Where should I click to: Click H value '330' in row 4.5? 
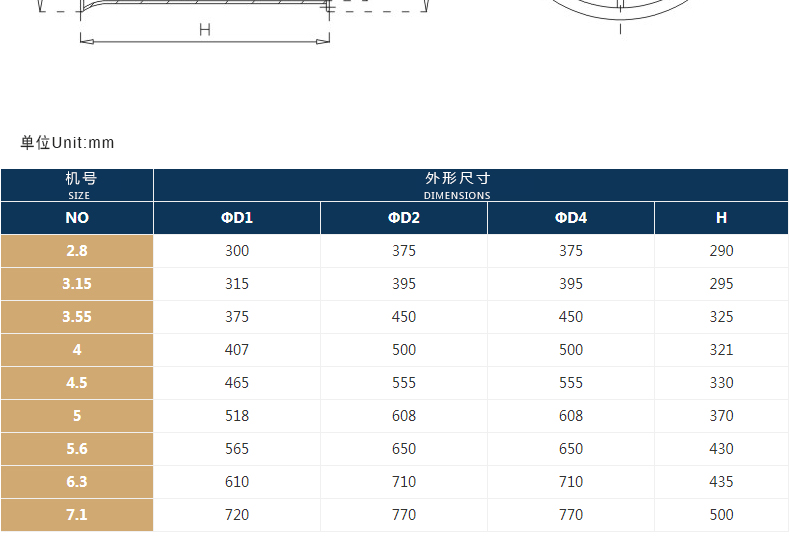(x=721, y=383)
